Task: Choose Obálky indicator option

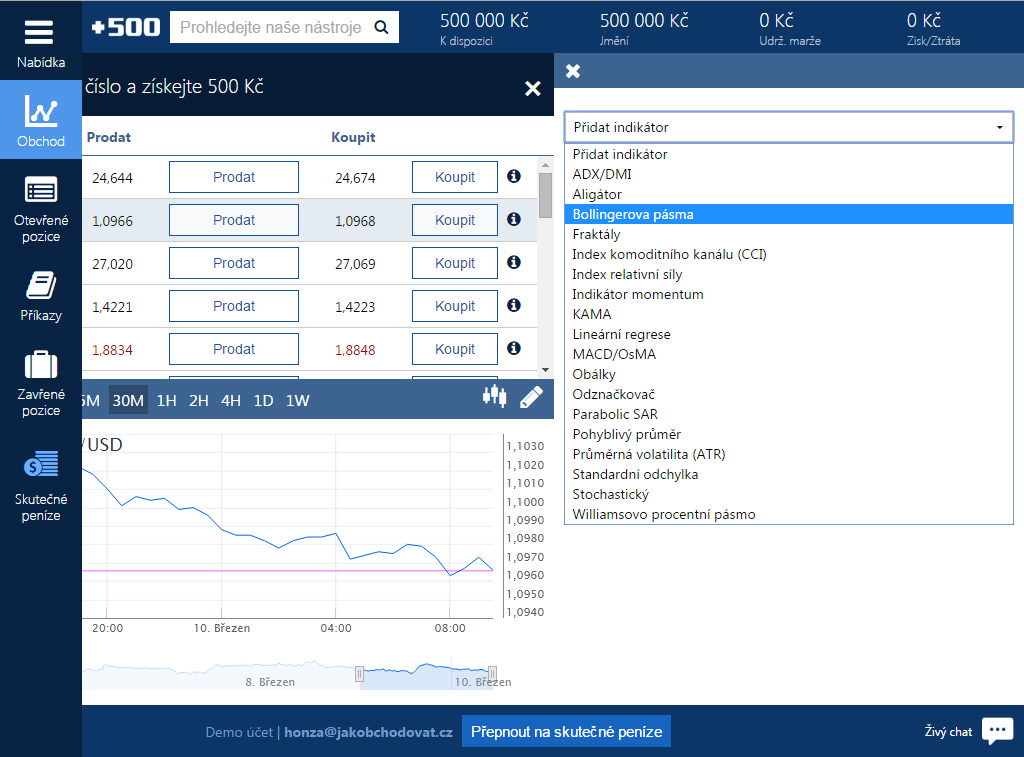Action: pyautogui.click(x=788, y=374)
